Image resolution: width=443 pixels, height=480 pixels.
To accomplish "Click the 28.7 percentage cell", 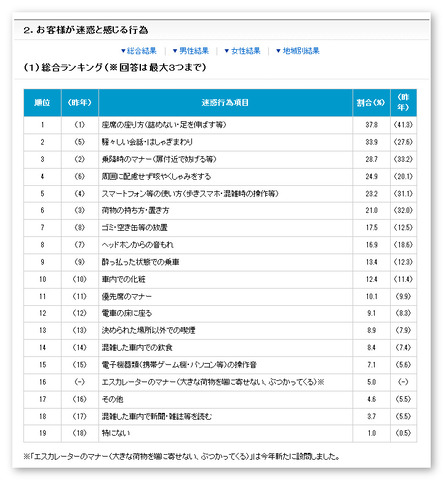I will (371, 159).
